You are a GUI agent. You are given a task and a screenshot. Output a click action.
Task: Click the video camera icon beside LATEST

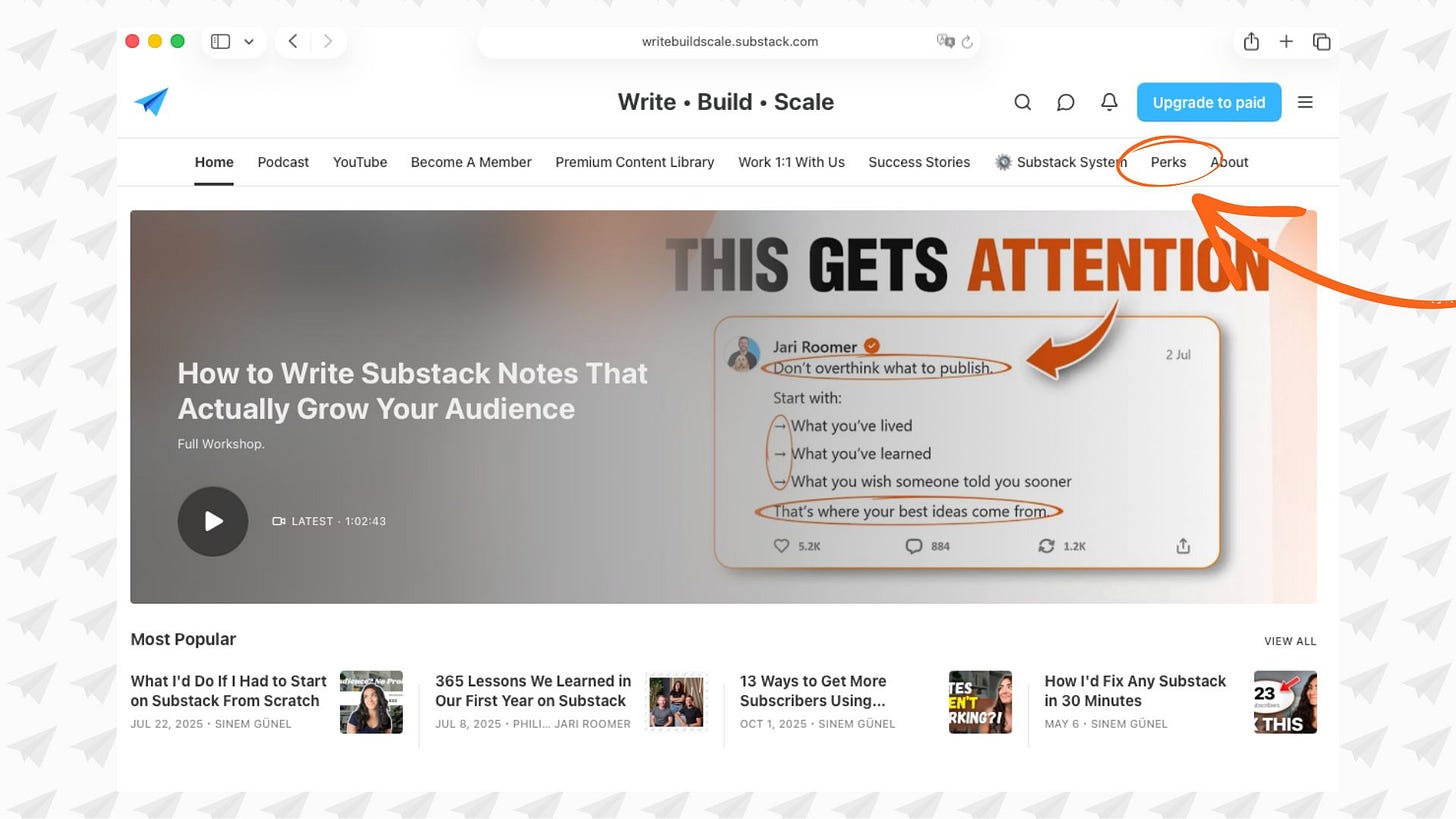click(279, 521)
